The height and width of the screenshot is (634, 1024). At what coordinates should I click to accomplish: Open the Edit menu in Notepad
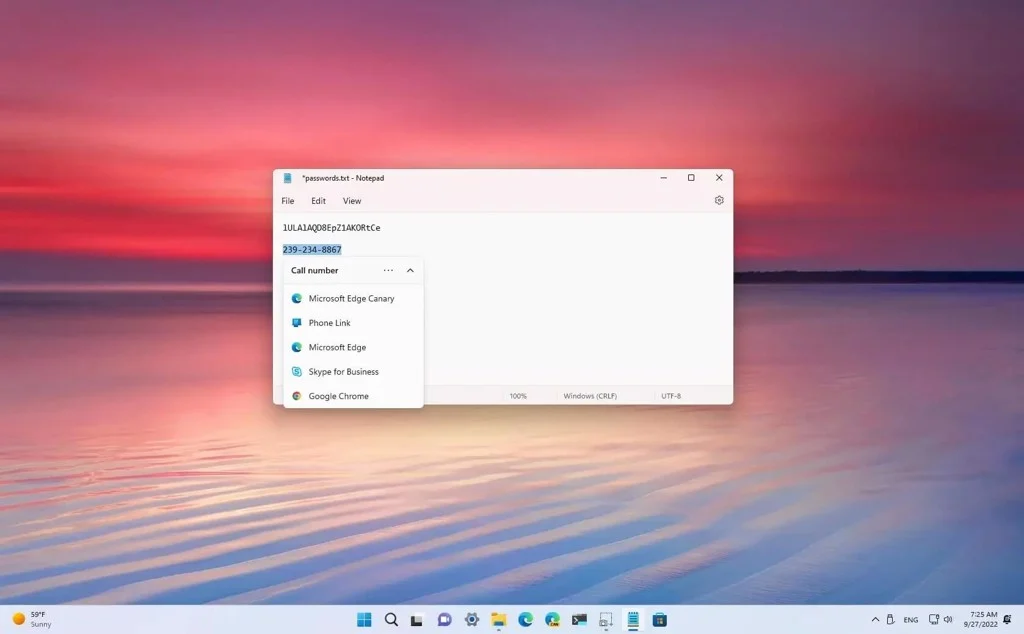coord(318,201)
